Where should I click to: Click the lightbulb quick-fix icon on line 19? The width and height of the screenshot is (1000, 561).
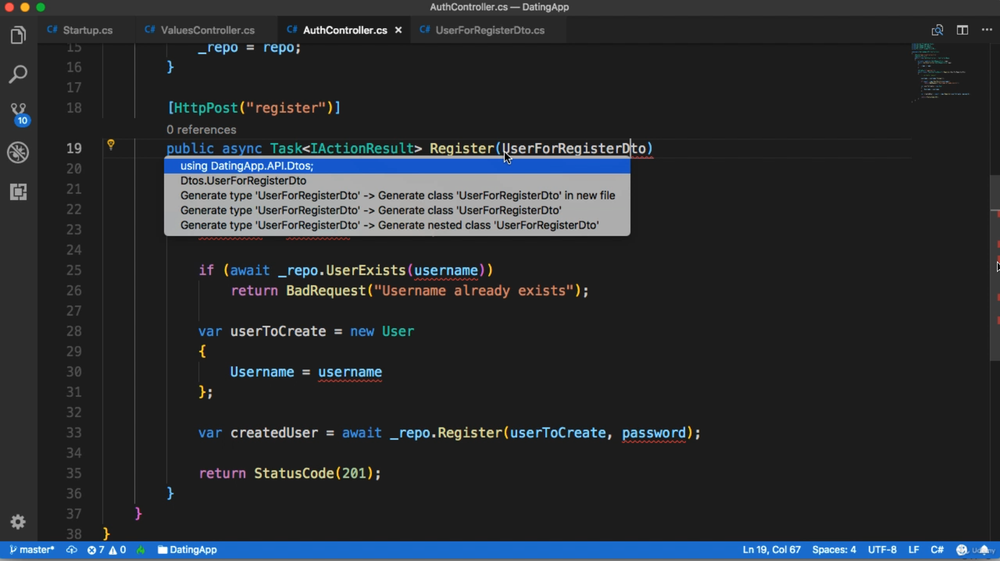tap(111, 145)
